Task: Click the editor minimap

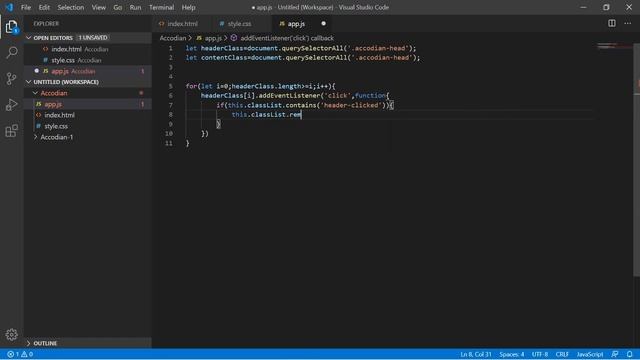Action: (x=614, y=46)
